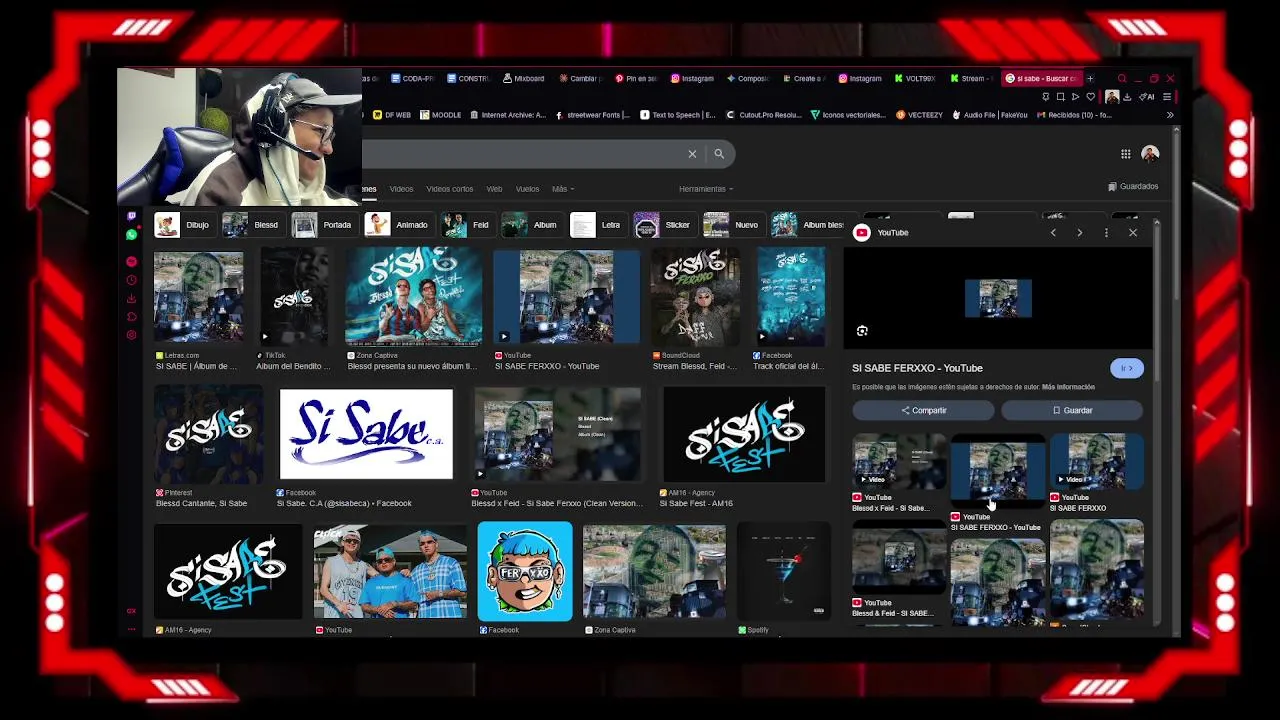Open the Más información link
This screenshot has height=720, width=1280.
click(x=1068, y=387)
